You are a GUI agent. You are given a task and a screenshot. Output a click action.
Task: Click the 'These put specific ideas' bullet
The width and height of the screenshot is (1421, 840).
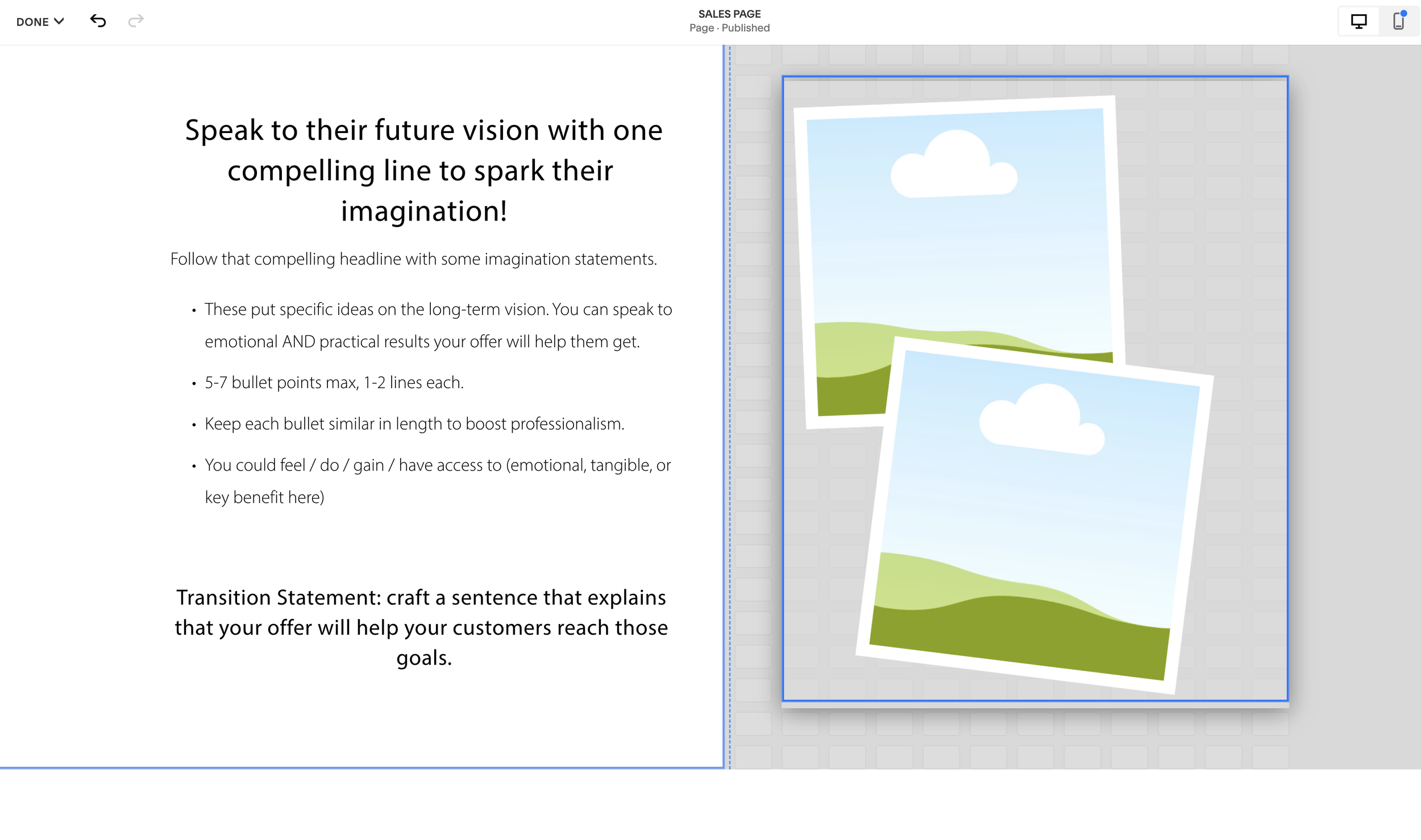[438, 310]
